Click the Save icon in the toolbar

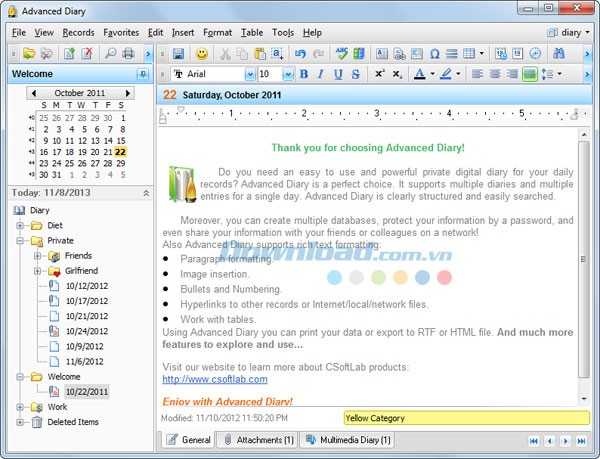point(178,53)
